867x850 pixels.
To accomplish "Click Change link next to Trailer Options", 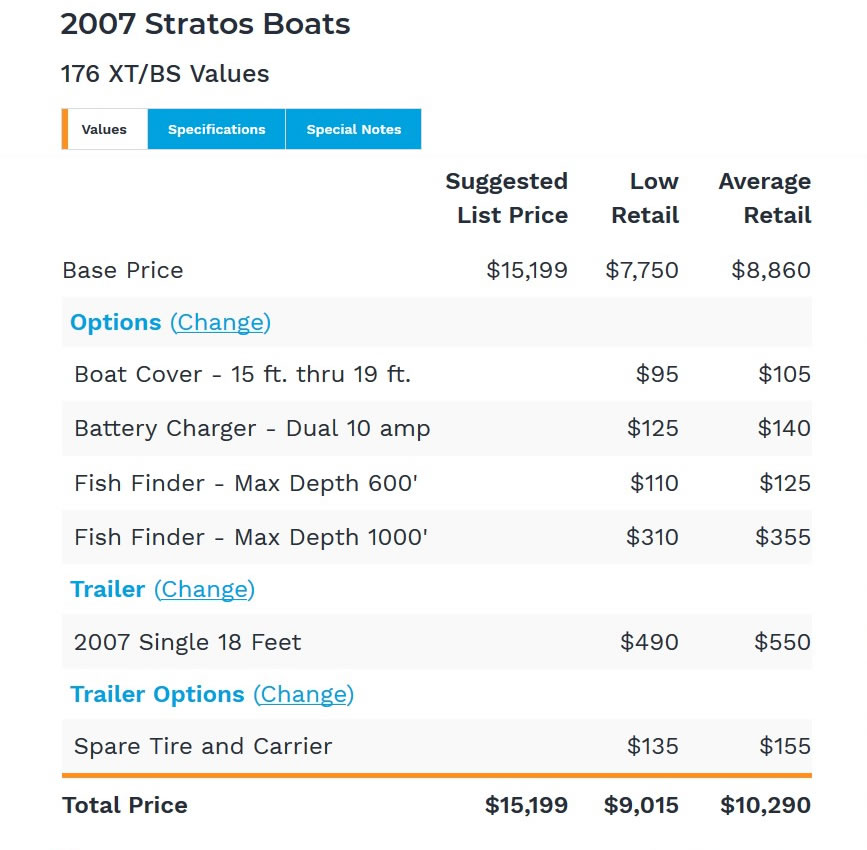I will point(304,694).
